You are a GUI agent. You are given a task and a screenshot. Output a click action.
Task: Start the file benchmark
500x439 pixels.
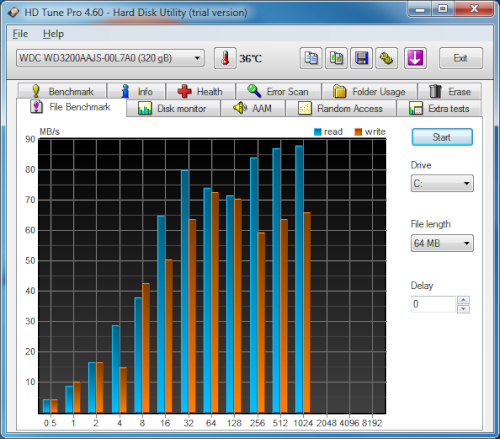pyautogui.click(x=442, y=137)
